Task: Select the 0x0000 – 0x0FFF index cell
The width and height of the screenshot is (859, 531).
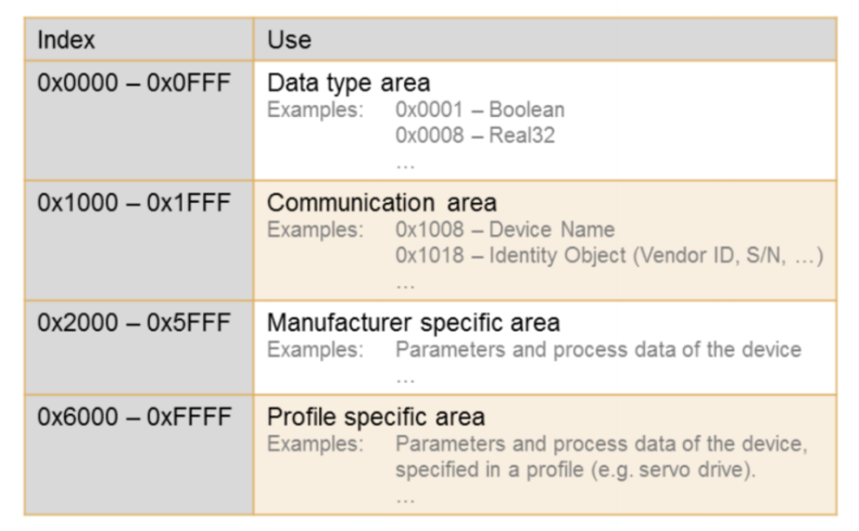Action: pyautogui.click(x=133, y=82)
